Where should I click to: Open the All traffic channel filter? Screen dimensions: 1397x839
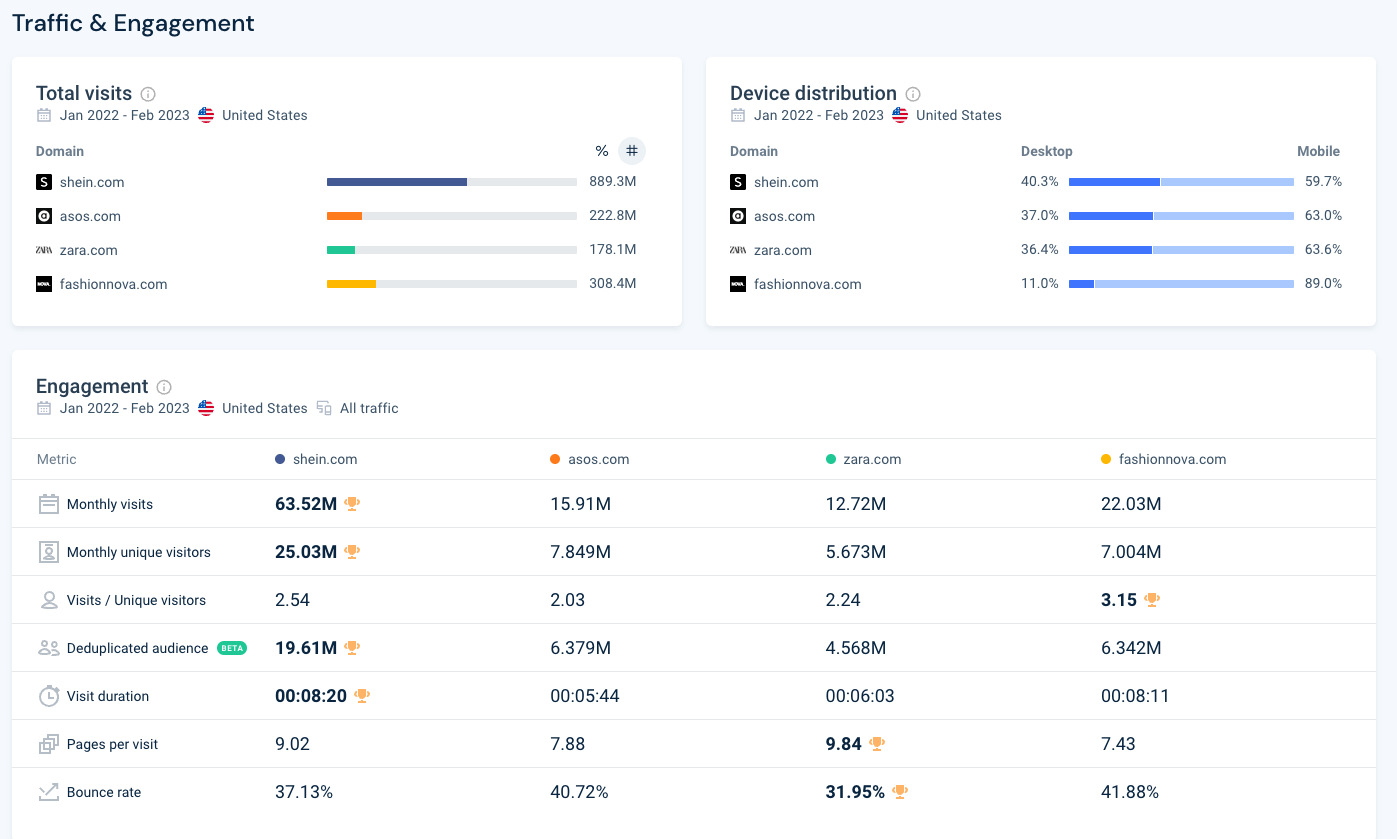tap(368, 408)
